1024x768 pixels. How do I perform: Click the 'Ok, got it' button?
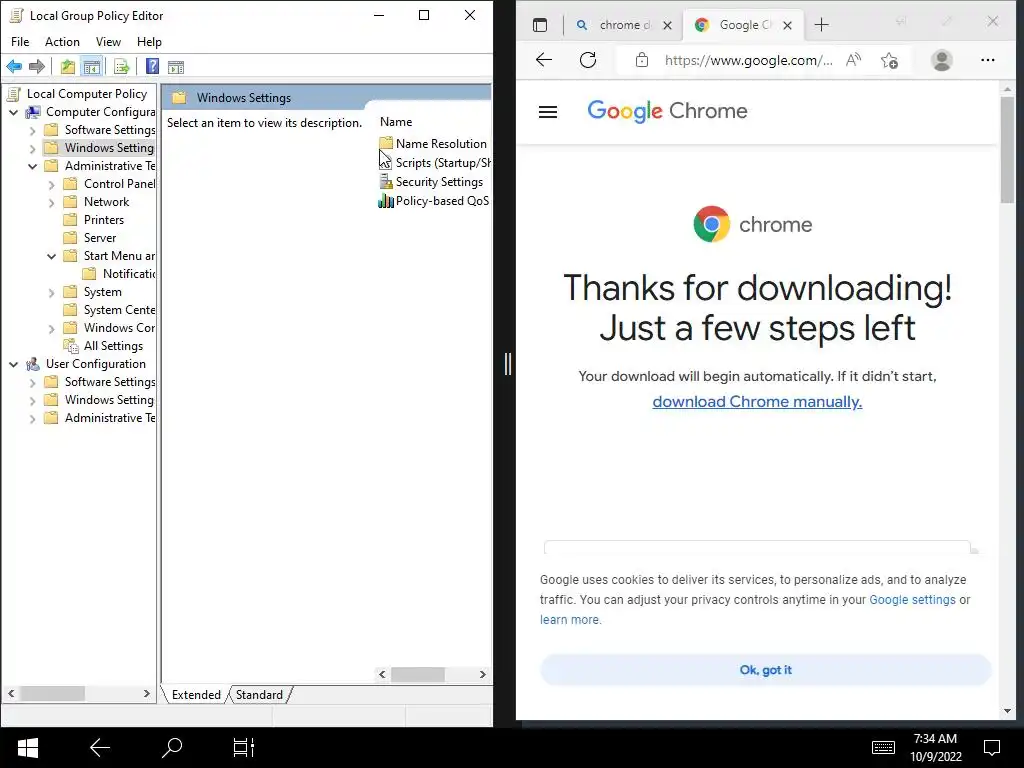[765, 670]
